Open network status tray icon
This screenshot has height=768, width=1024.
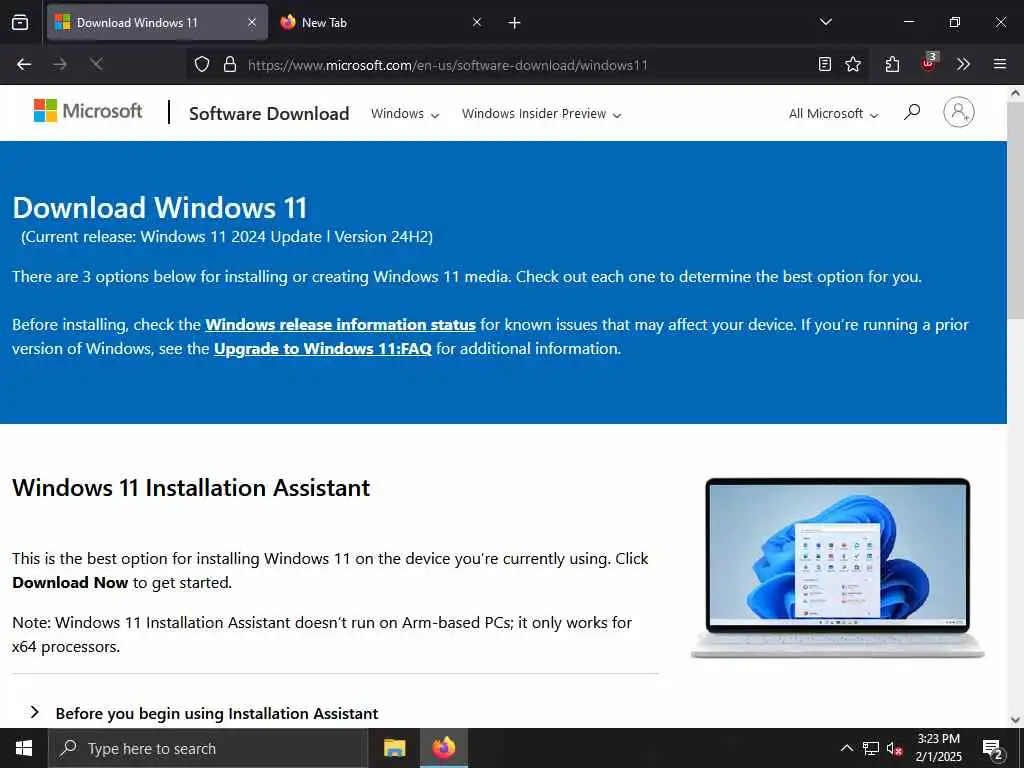point(871,748)
